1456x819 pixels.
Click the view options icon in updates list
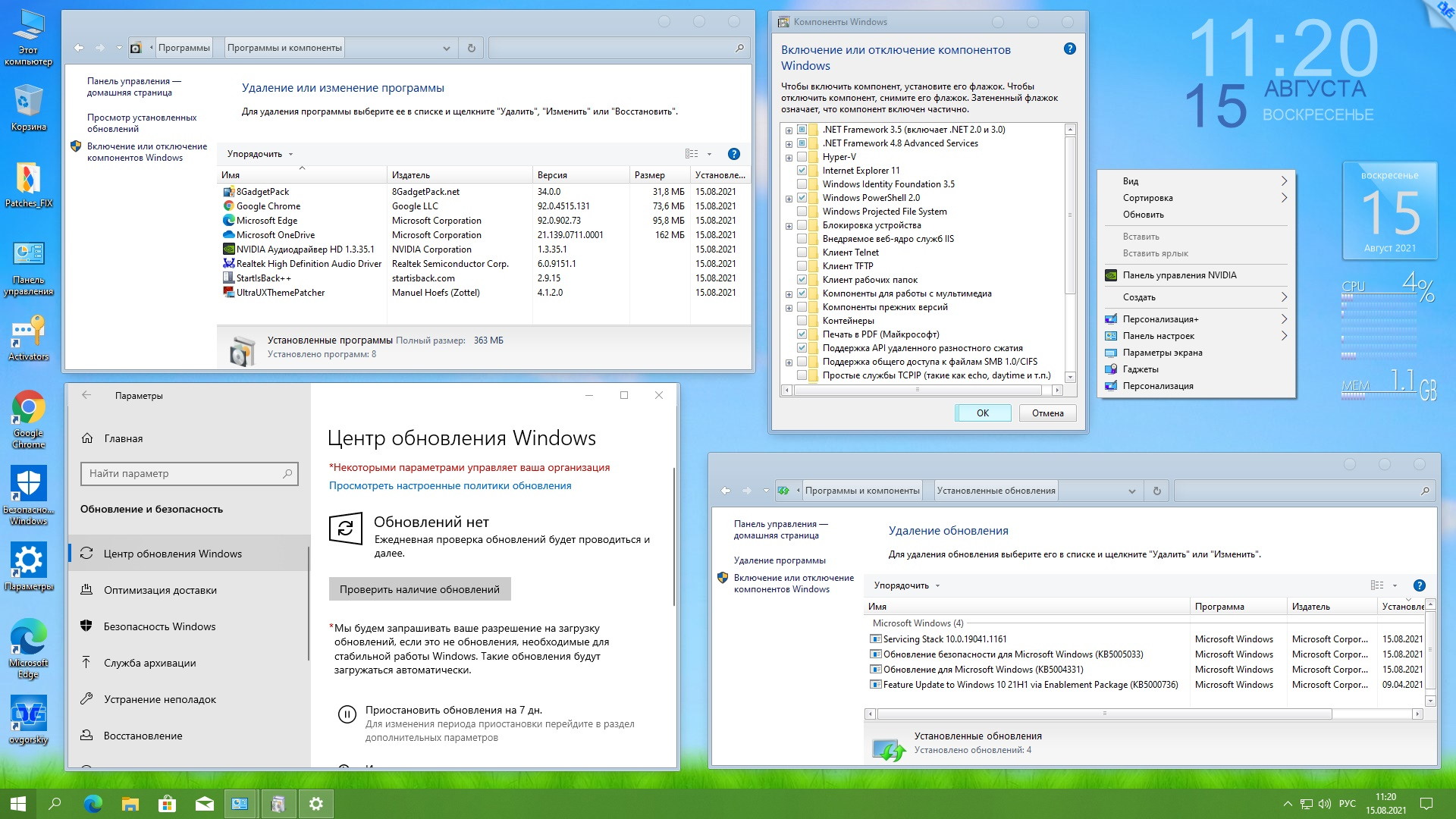click(x=1378, y=585)
